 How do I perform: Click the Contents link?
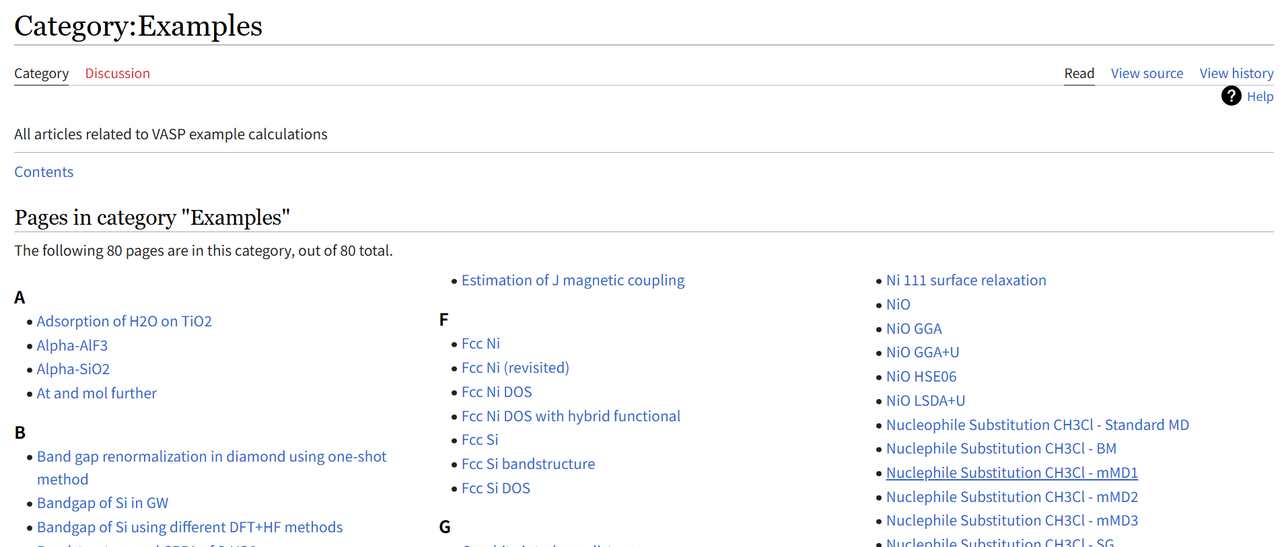44,171
